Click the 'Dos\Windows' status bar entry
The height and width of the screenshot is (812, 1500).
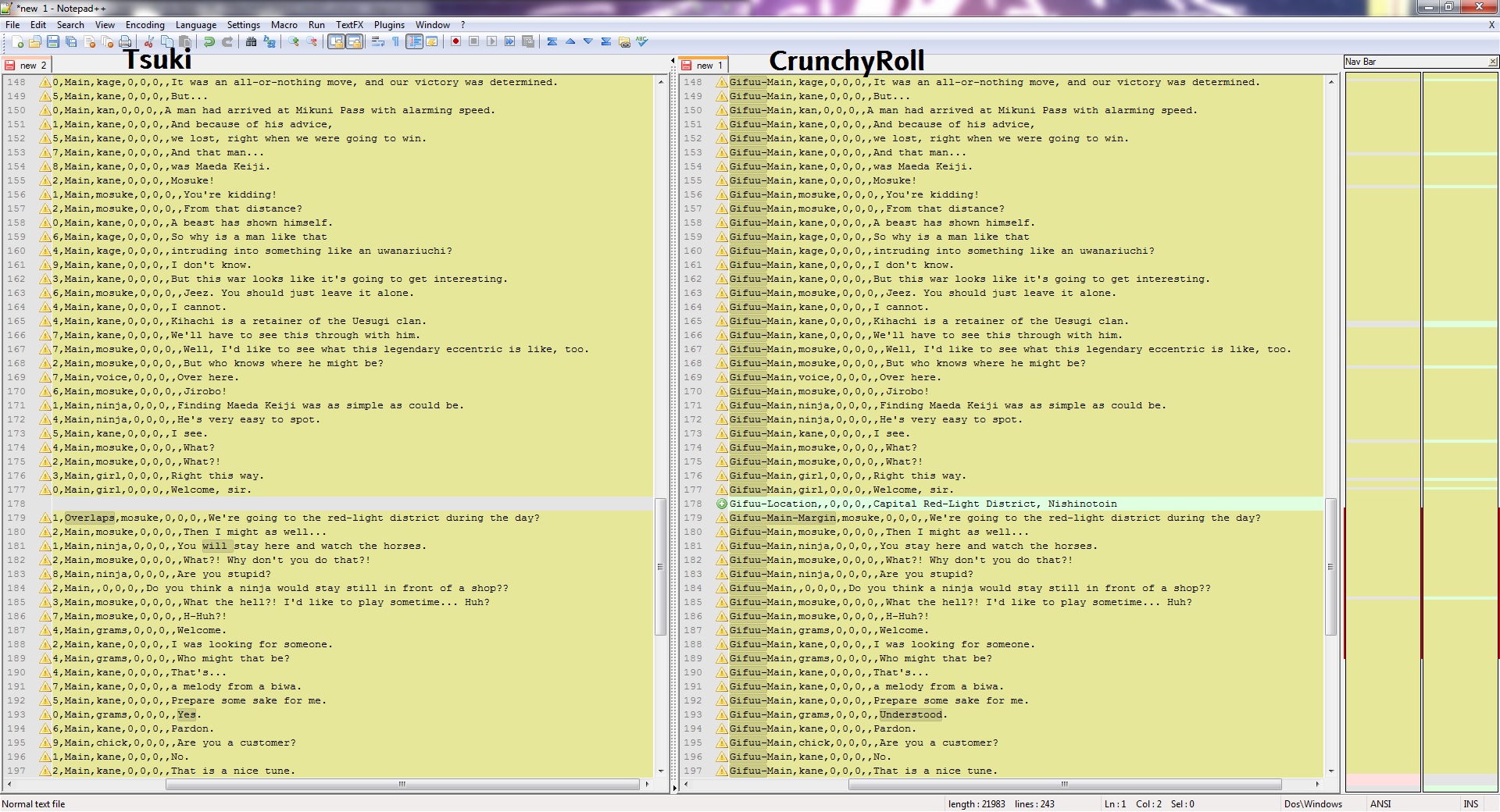[x=1313, y=804]
